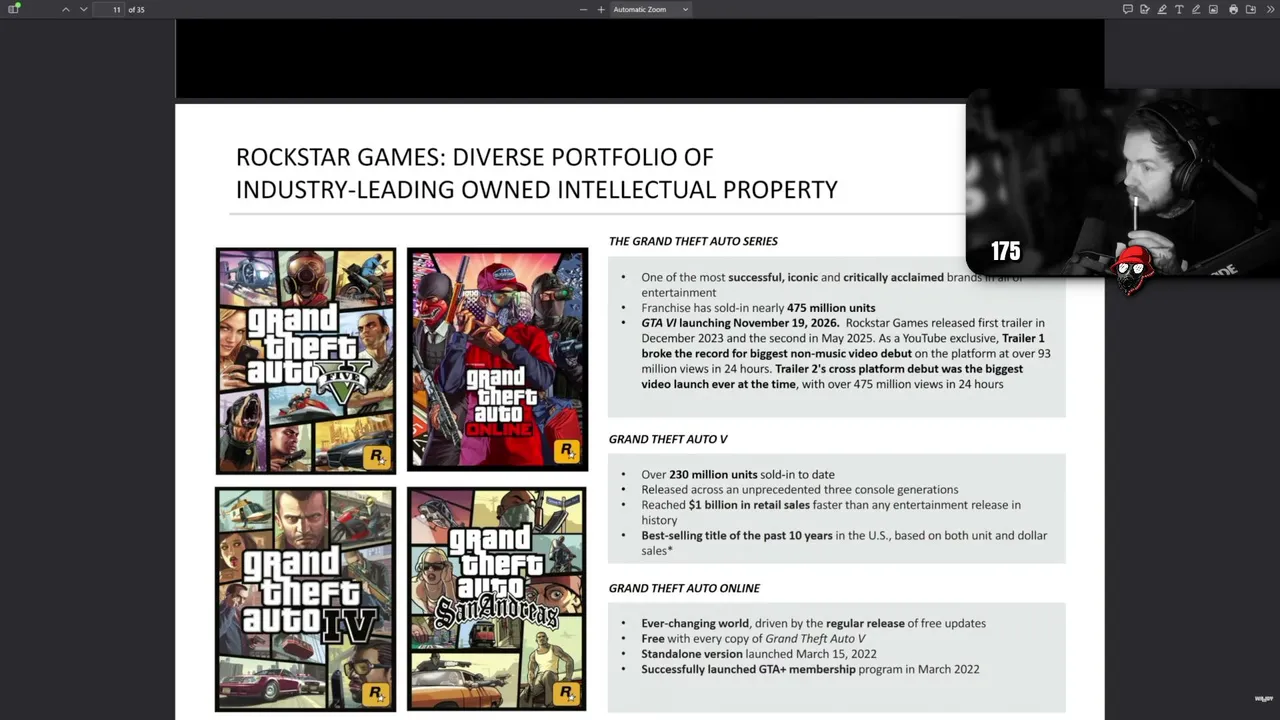1280x720 pixels.
Task: Zoom out of the PDF
Action: click(583, 9)
